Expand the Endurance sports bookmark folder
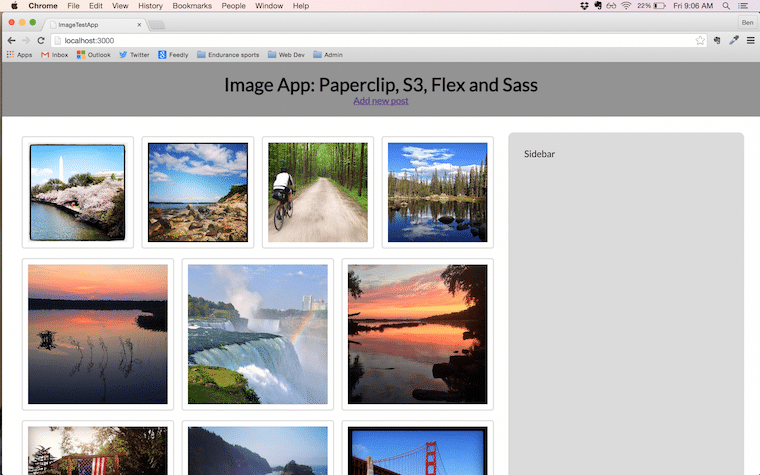The width and height of the screenshot is (760, 475). tap(228, 55)
